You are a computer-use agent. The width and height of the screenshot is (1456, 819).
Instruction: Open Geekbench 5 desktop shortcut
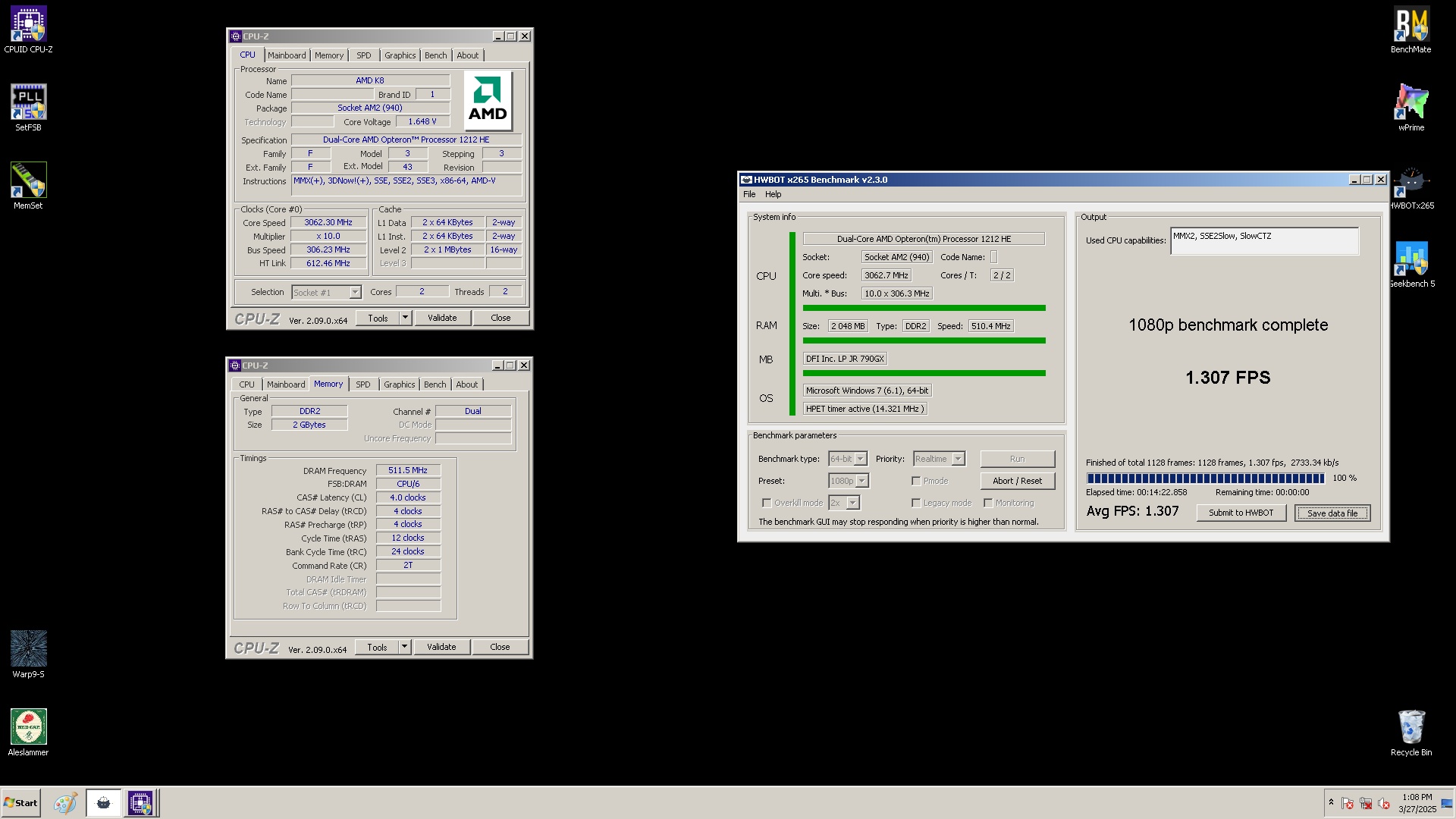(x=1411, y=265)
